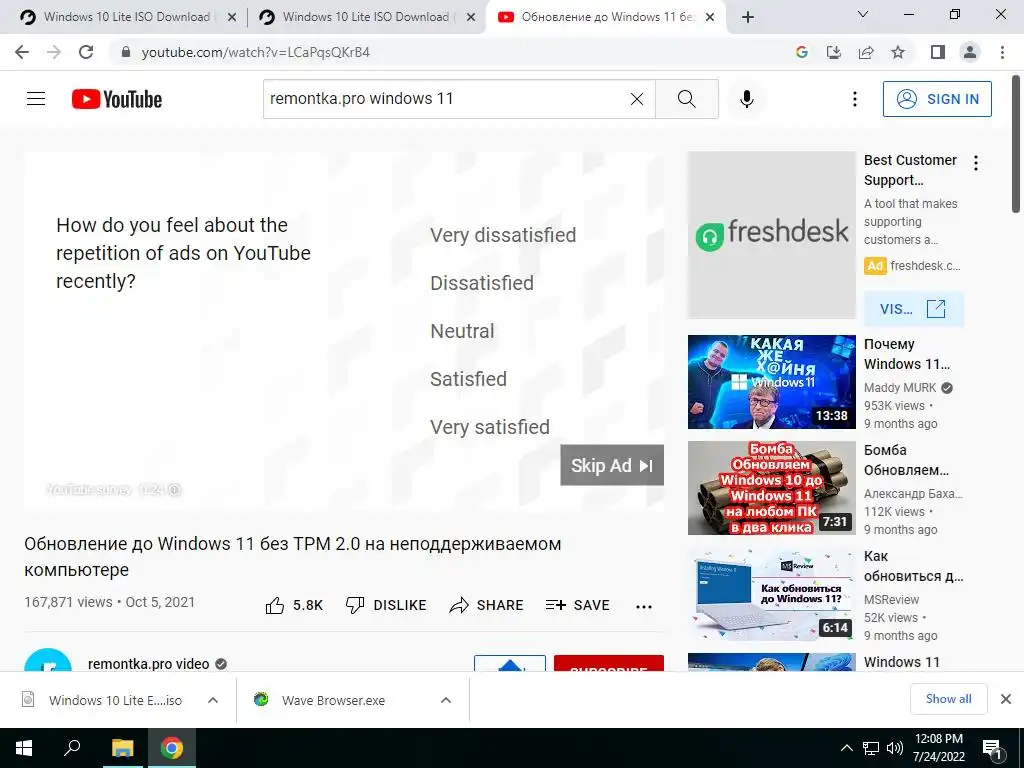This screenshot has width=1024, height=768.
Task: Go back in browser history
Action: click(22, 52)
